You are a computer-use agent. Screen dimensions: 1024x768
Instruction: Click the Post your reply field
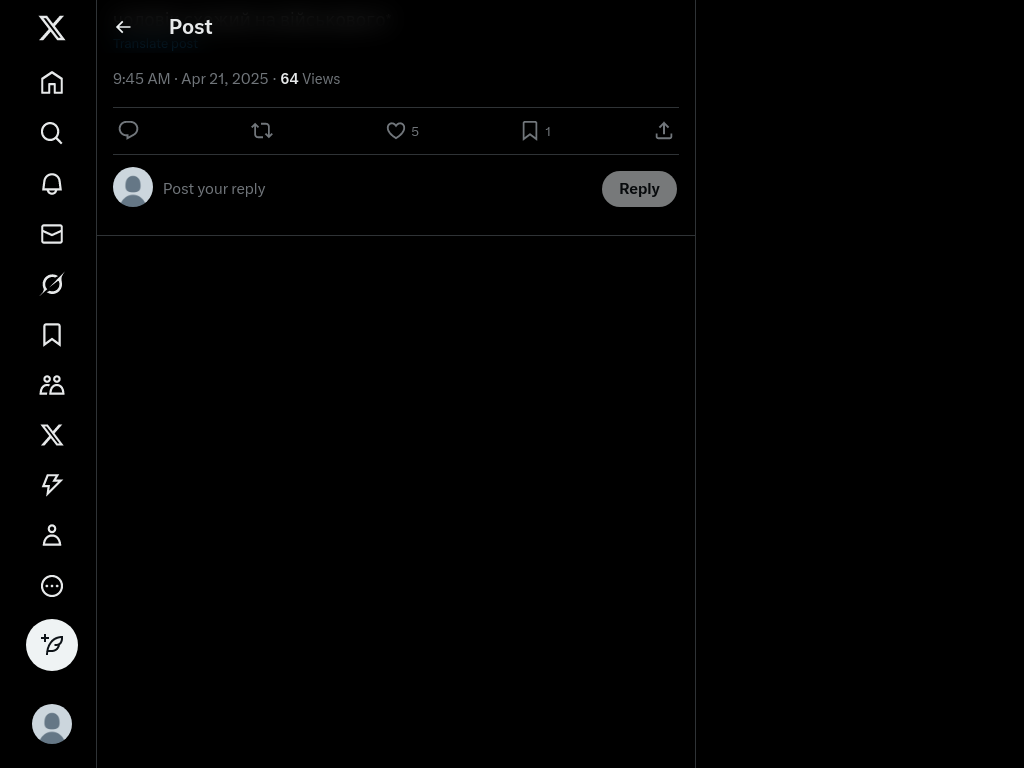[377, 189]
